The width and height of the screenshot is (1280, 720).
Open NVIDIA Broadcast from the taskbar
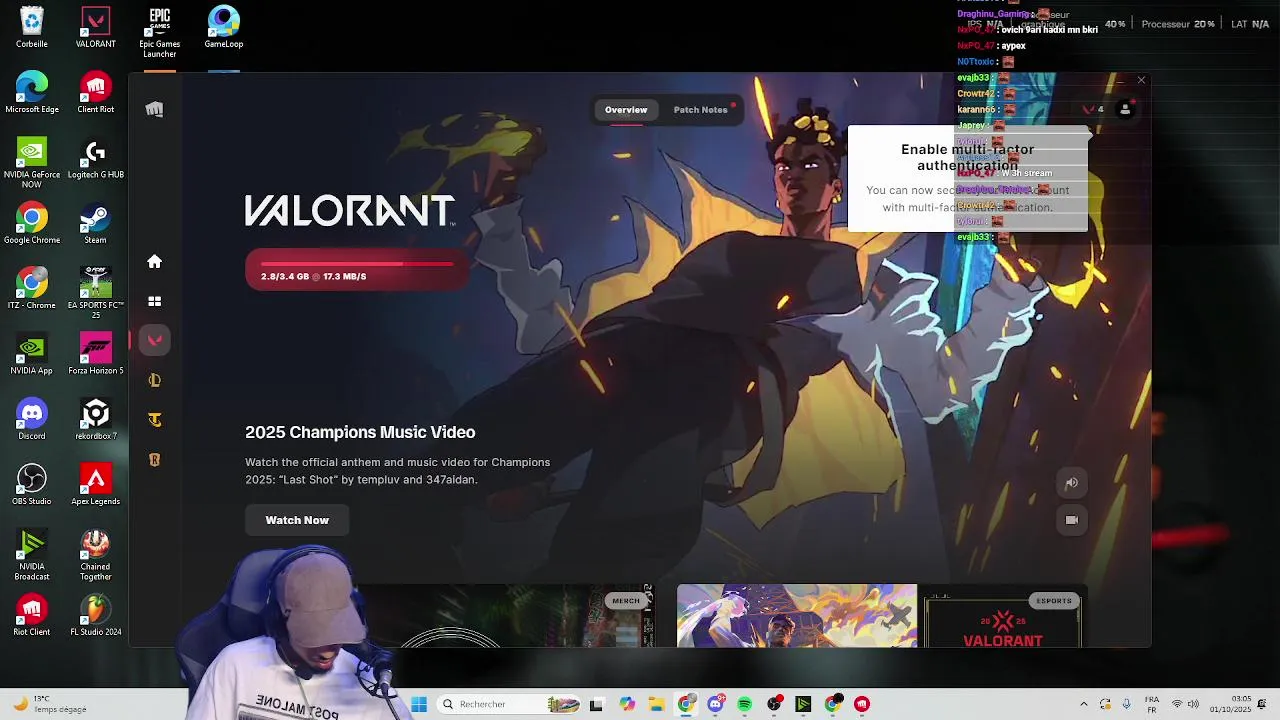tap(803, 704)
